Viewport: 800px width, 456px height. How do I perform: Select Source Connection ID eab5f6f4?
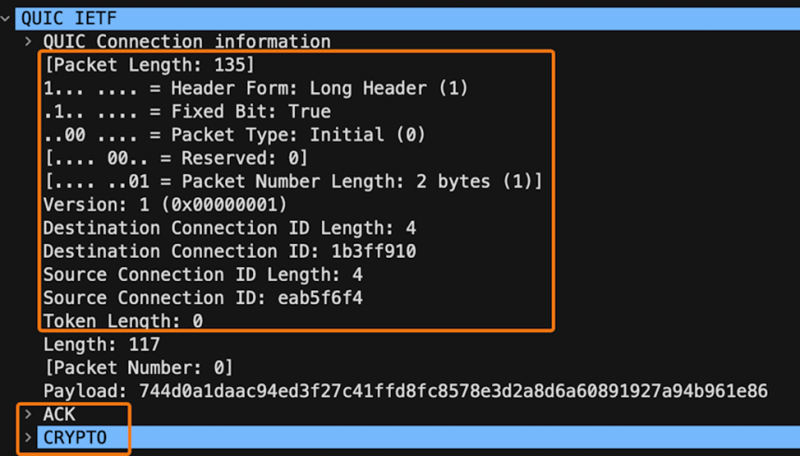click(203, 298)
